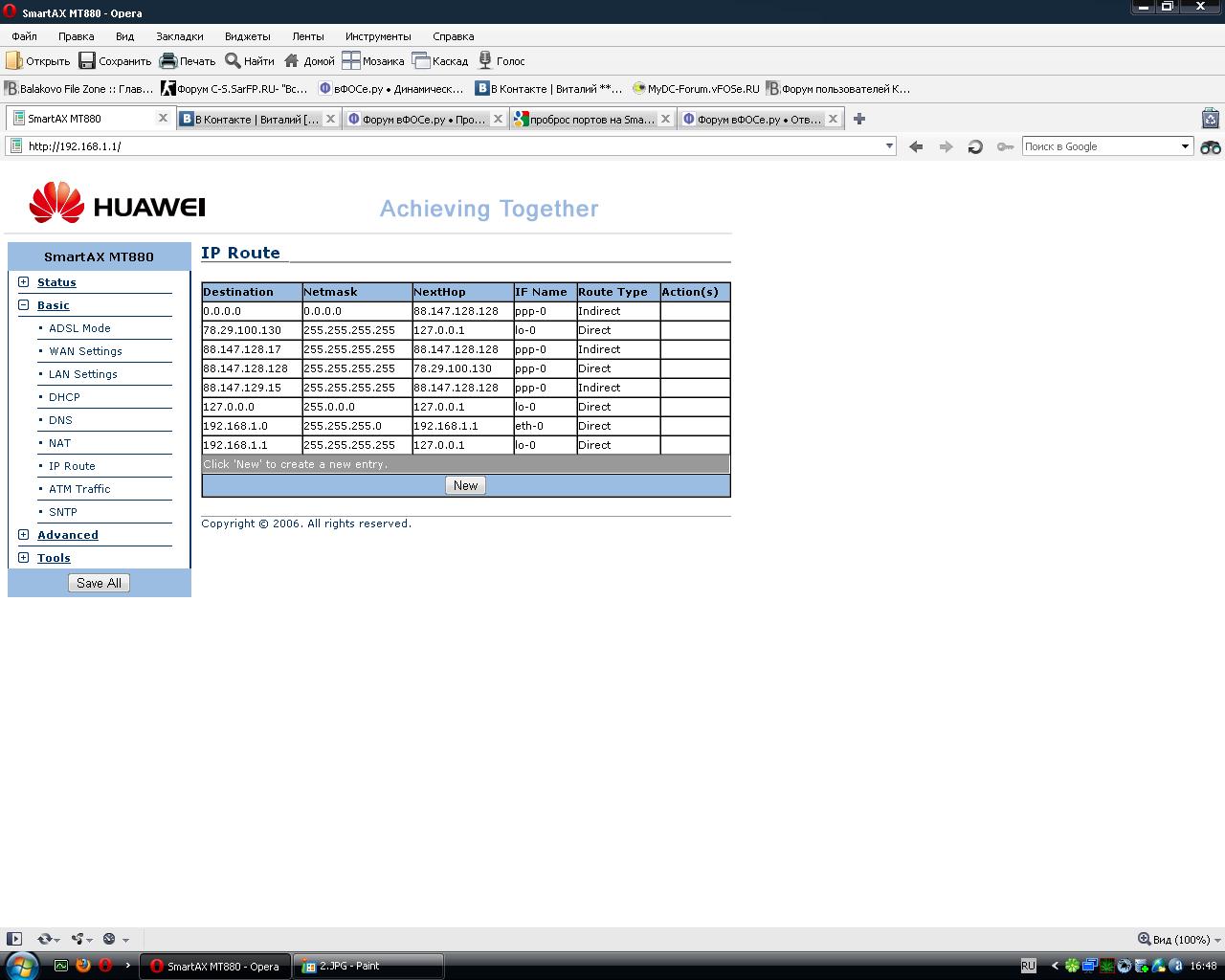Expand the Advanced menu section

[x=24, y=534]
